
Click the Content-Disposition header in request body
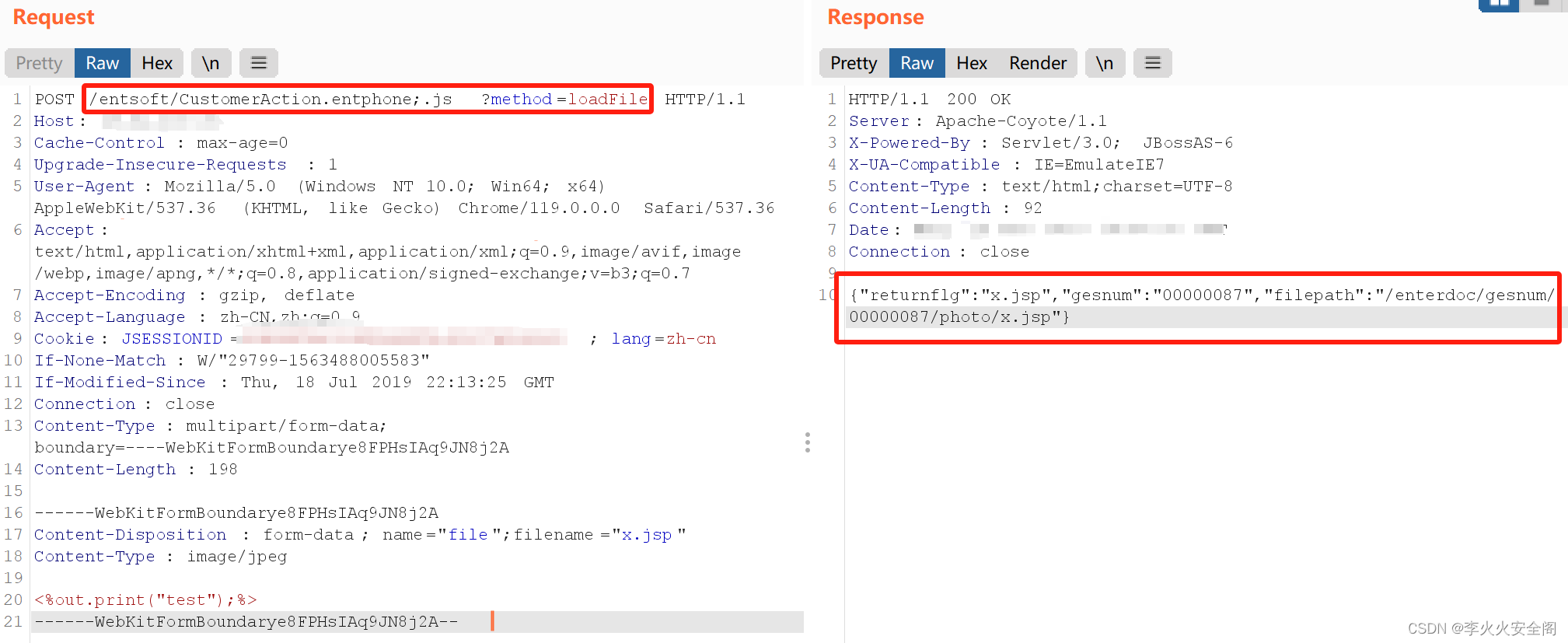[130, 535]
